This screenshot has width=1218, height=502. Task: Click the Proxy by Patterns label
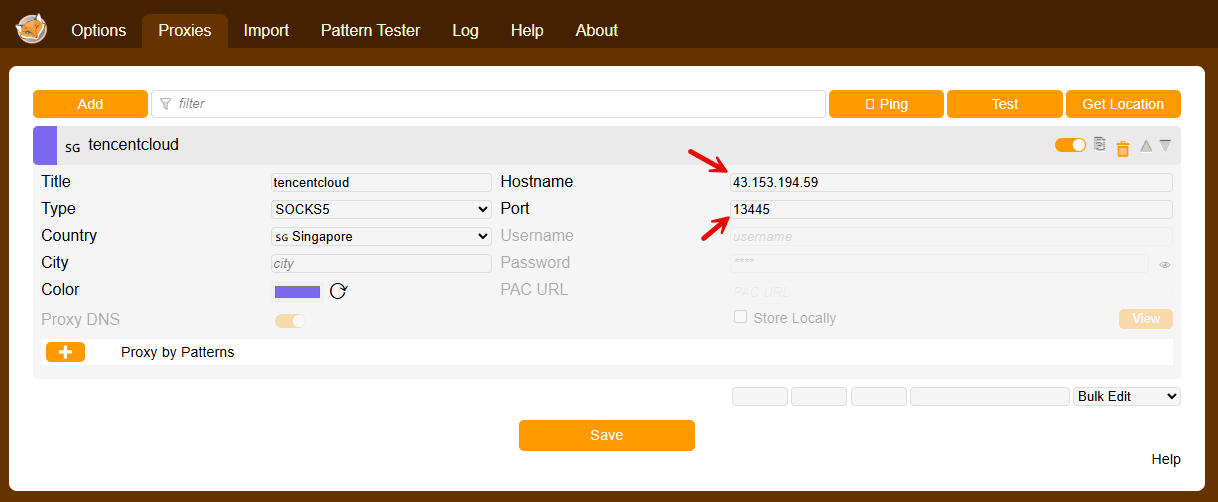178,352
